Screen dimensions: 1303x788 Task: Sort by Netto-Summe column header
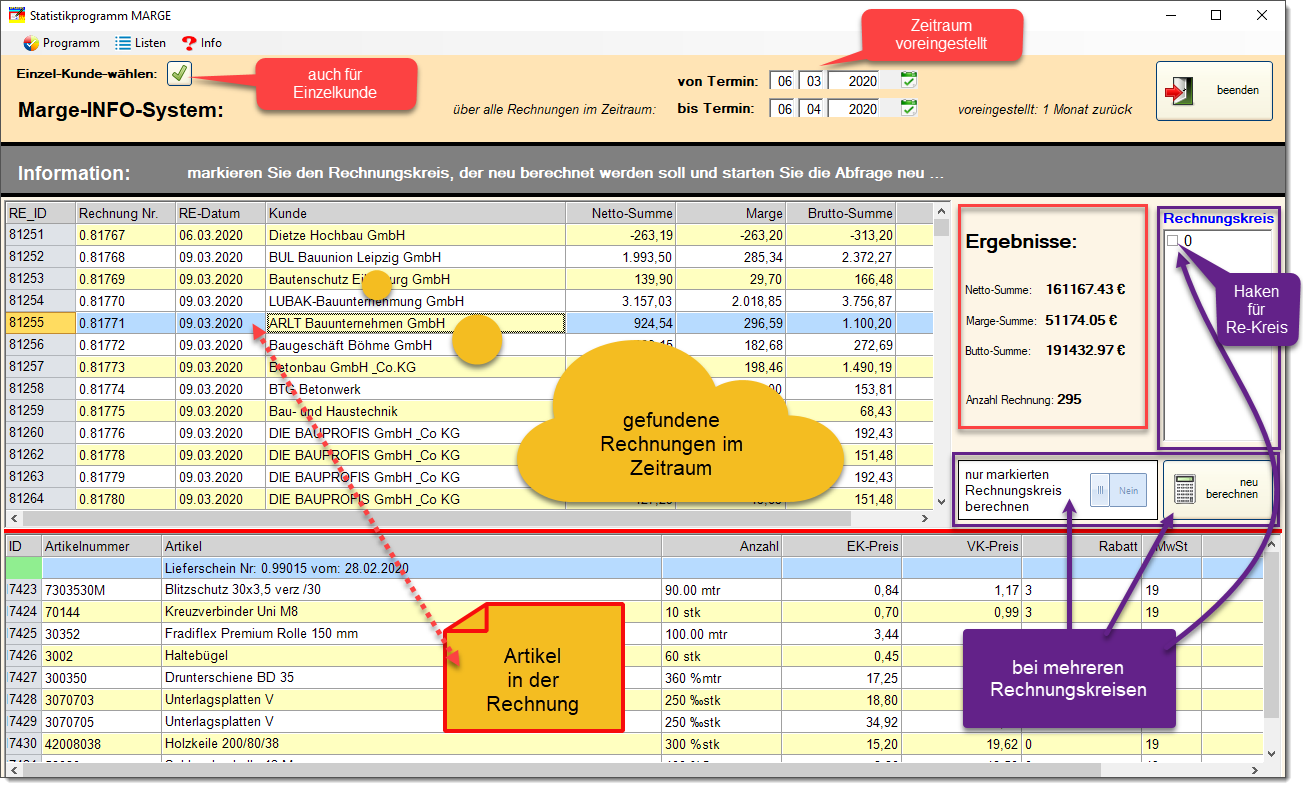621,213
